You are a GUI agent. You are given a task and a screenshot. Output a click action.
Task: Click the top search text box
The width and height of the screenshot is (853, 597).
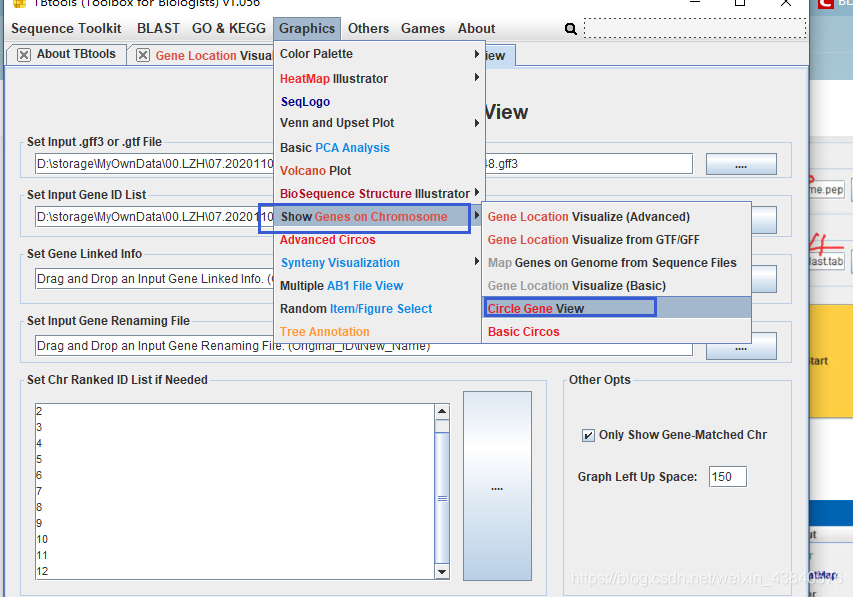695,28
